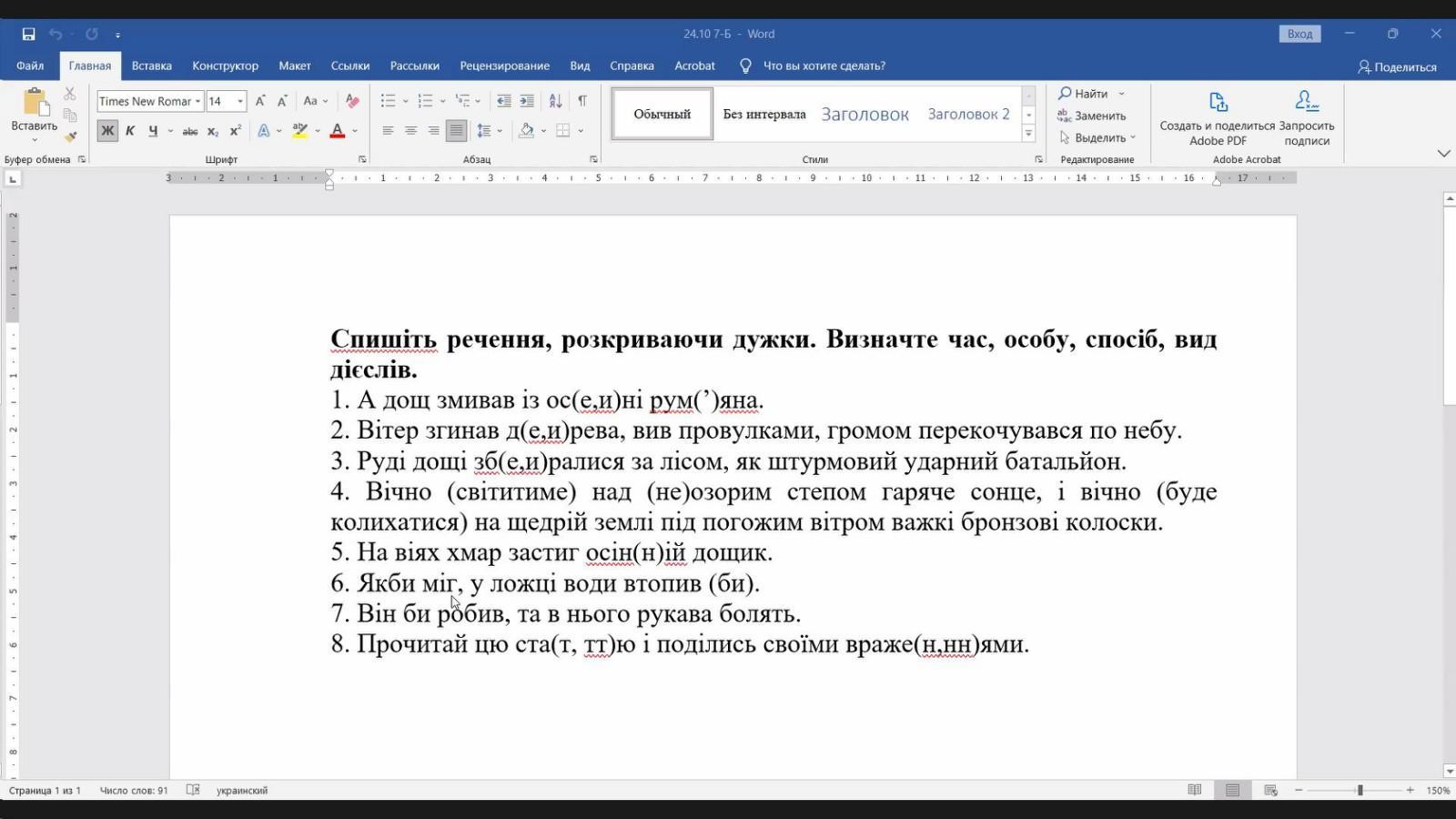Switch to the Acrobat tab
This screenshot has height=819, width=1456.
click(694, 66)
